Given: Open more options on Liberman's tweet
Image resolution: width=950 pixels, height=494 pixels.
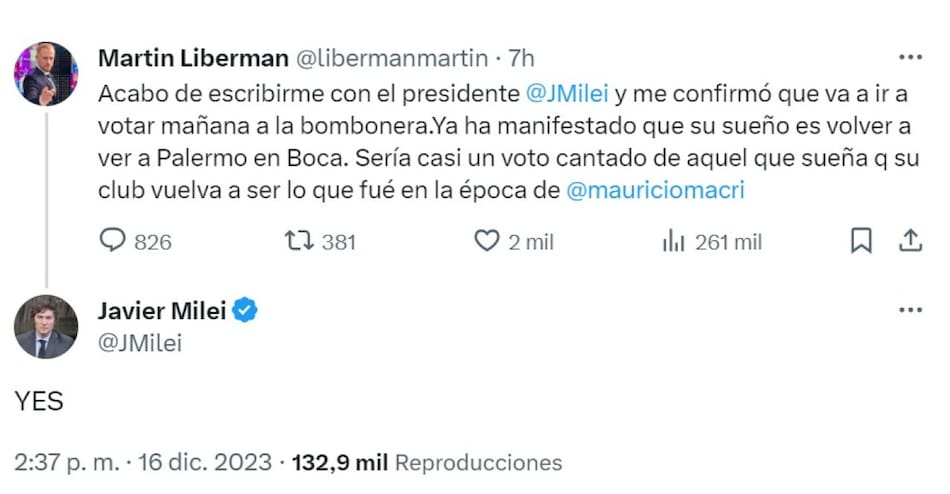Looking at the screenshot, I should pos(910,58).
